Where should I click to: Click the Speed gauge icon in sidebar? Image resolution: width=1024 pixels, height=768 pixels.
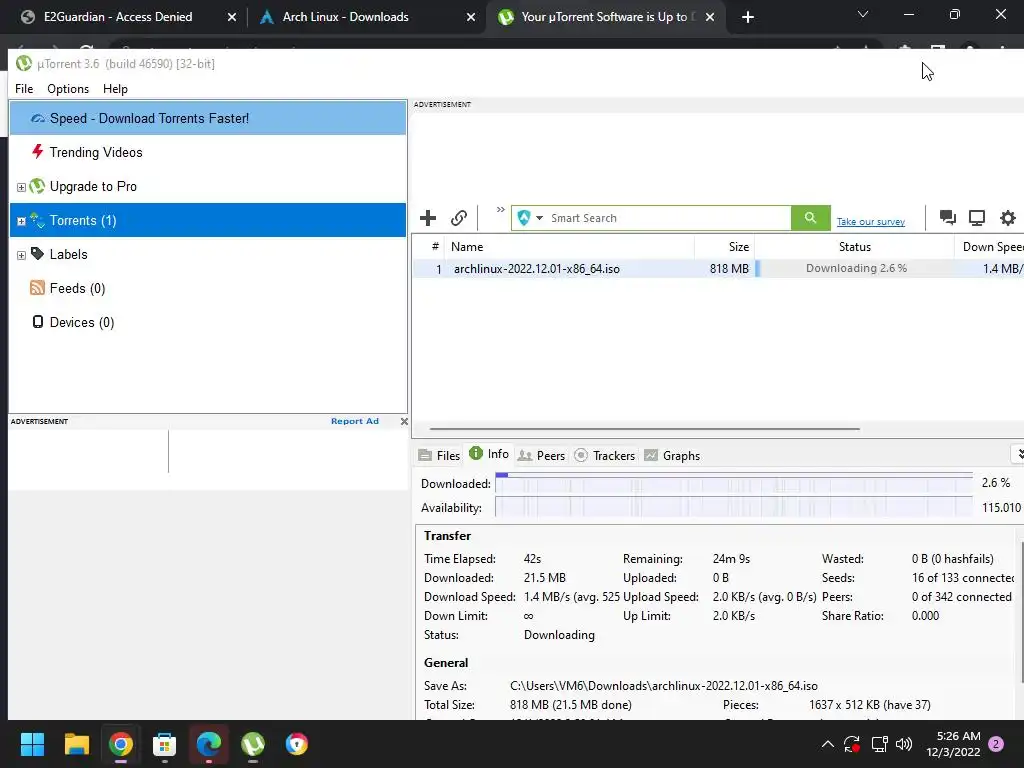(38, 118)
